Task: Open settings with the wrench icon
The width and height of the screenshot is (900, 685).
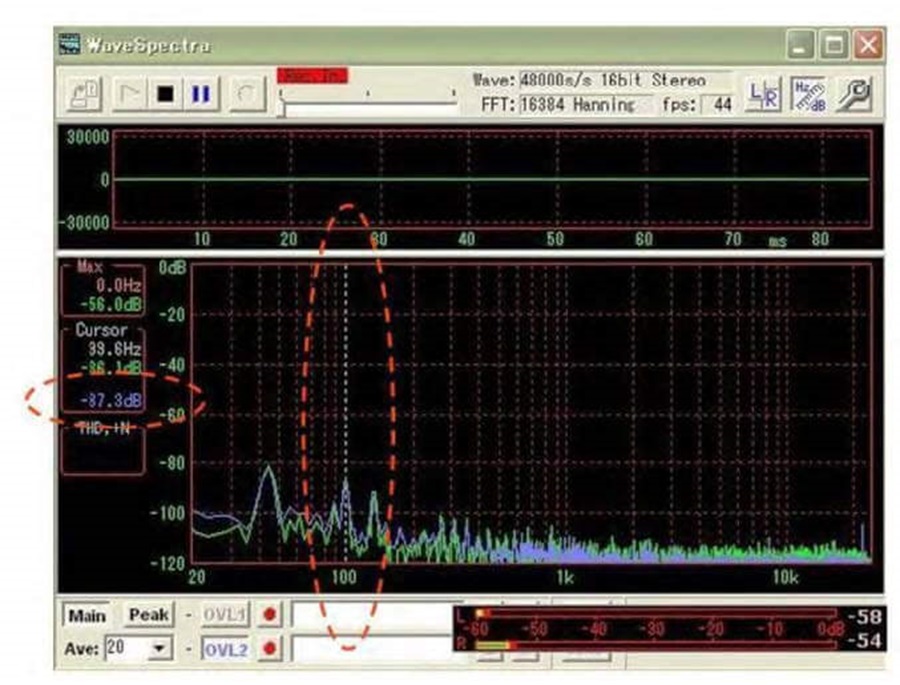Action: click(x=854, y=95)
